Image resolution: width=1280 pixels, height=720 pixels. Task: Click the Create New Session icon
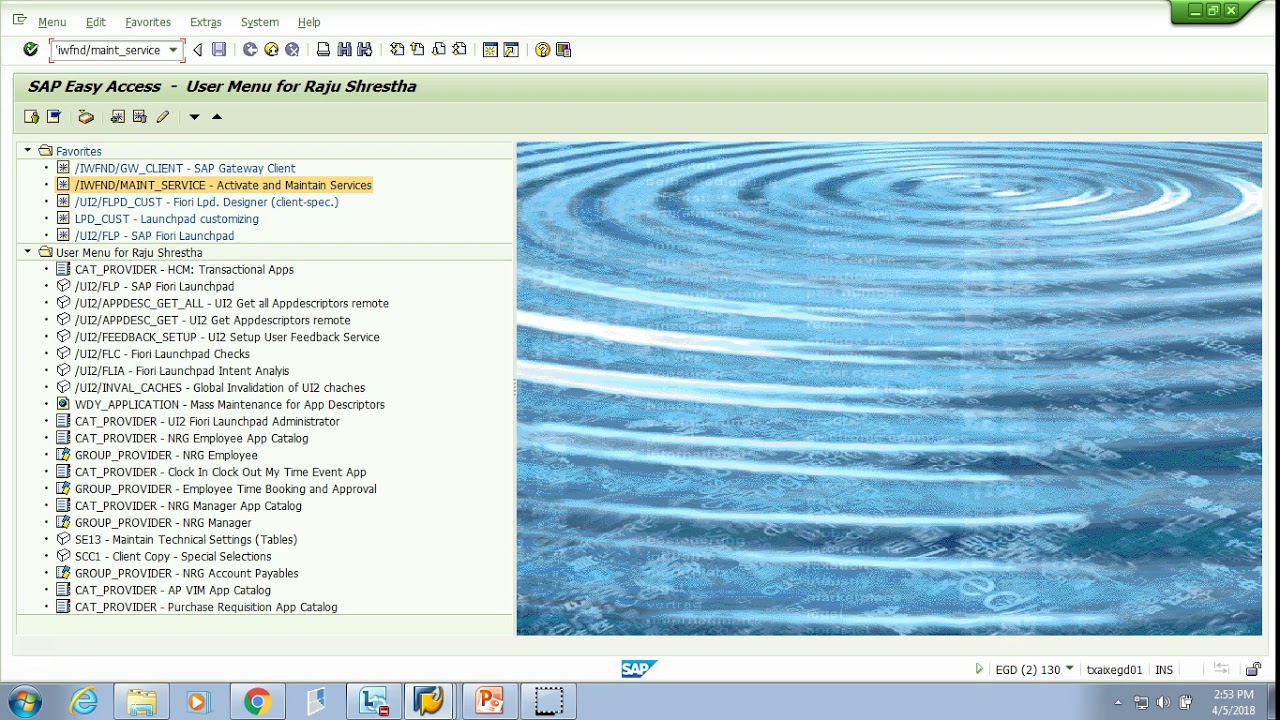[x=490, y=50]
